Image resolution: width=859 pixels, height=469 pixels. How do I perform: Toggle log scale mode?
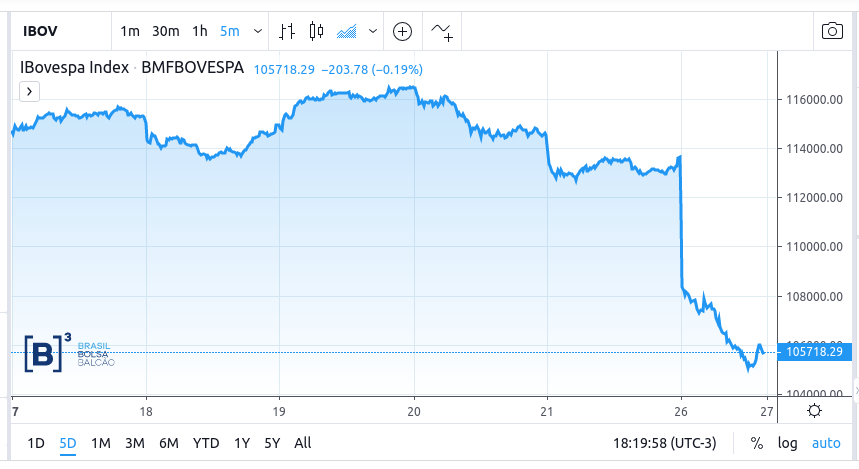(788, 443)
